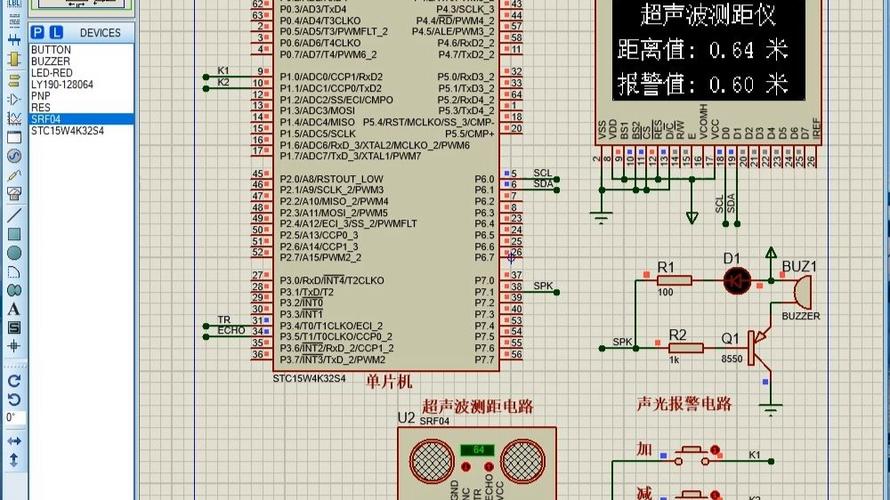Click resistor R2 in the schematic
Screen dimensions: 890x500
tap(686, 348)
